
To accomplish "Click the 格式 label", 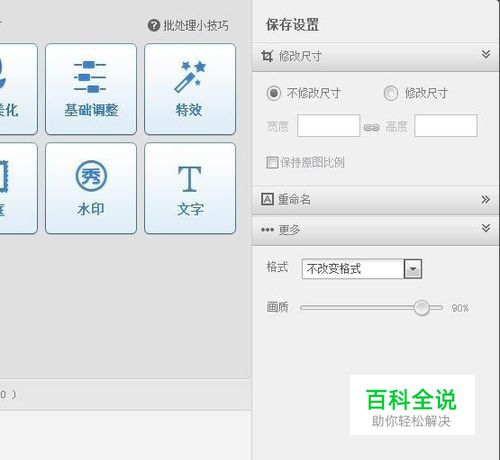I will click(277, 267).
